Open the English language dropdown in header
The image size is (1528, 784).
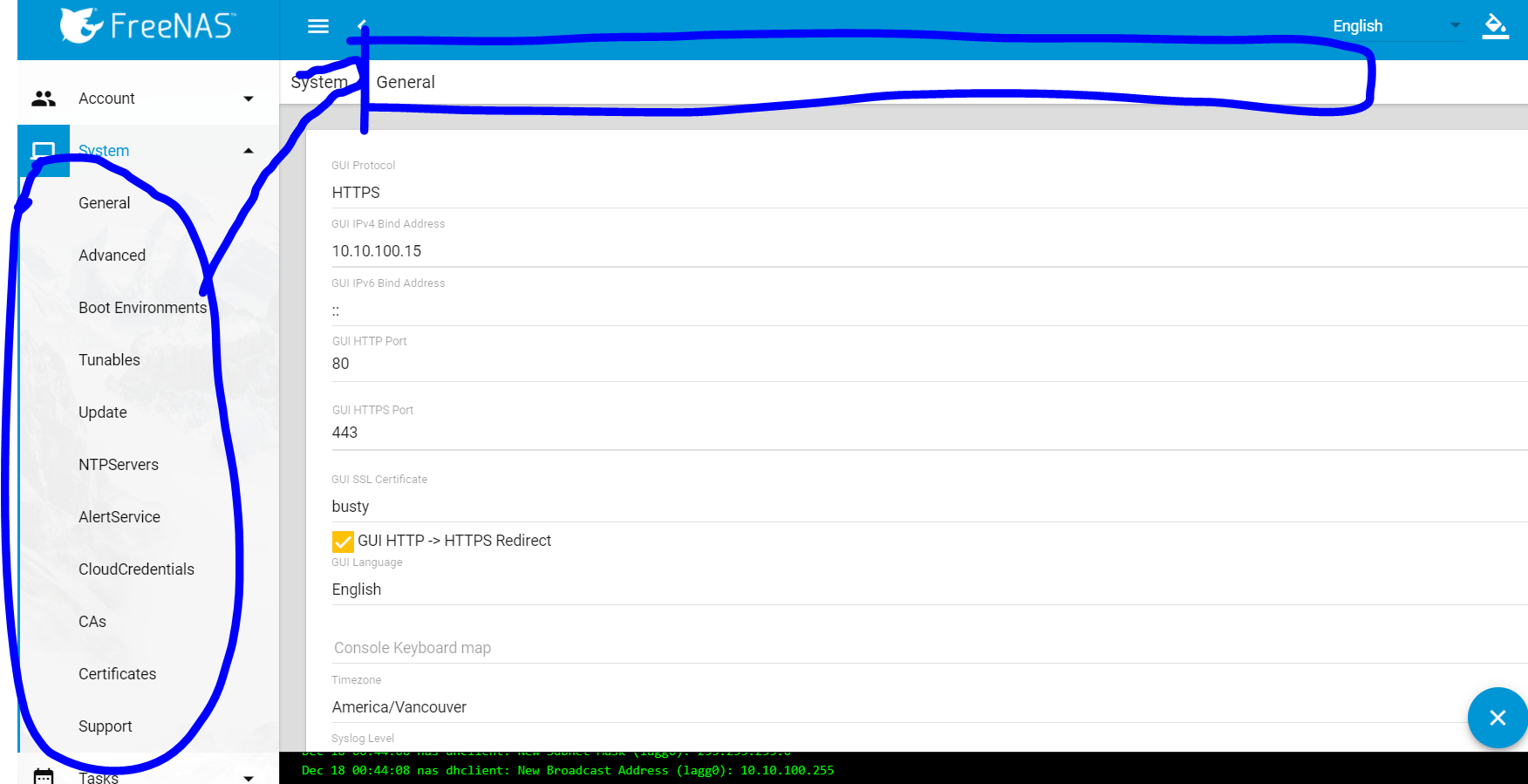[x=1396, y=26]
